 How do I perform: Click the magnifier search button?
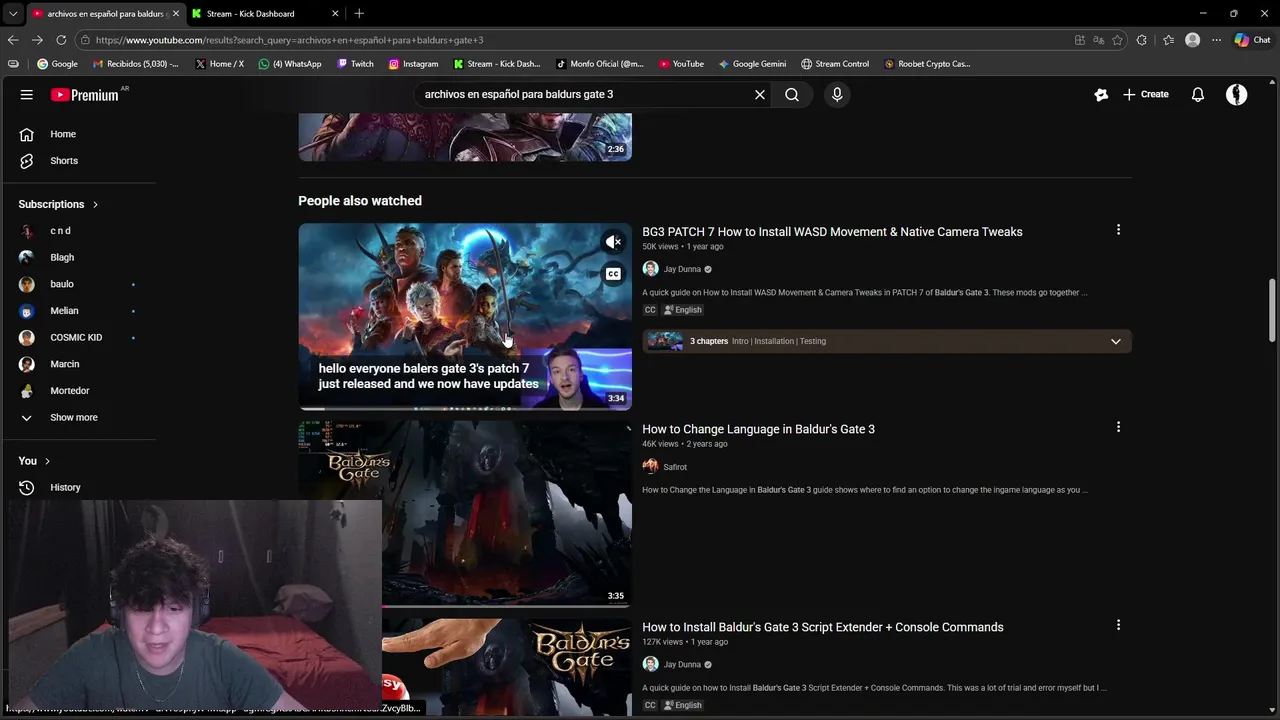(792, 94)
